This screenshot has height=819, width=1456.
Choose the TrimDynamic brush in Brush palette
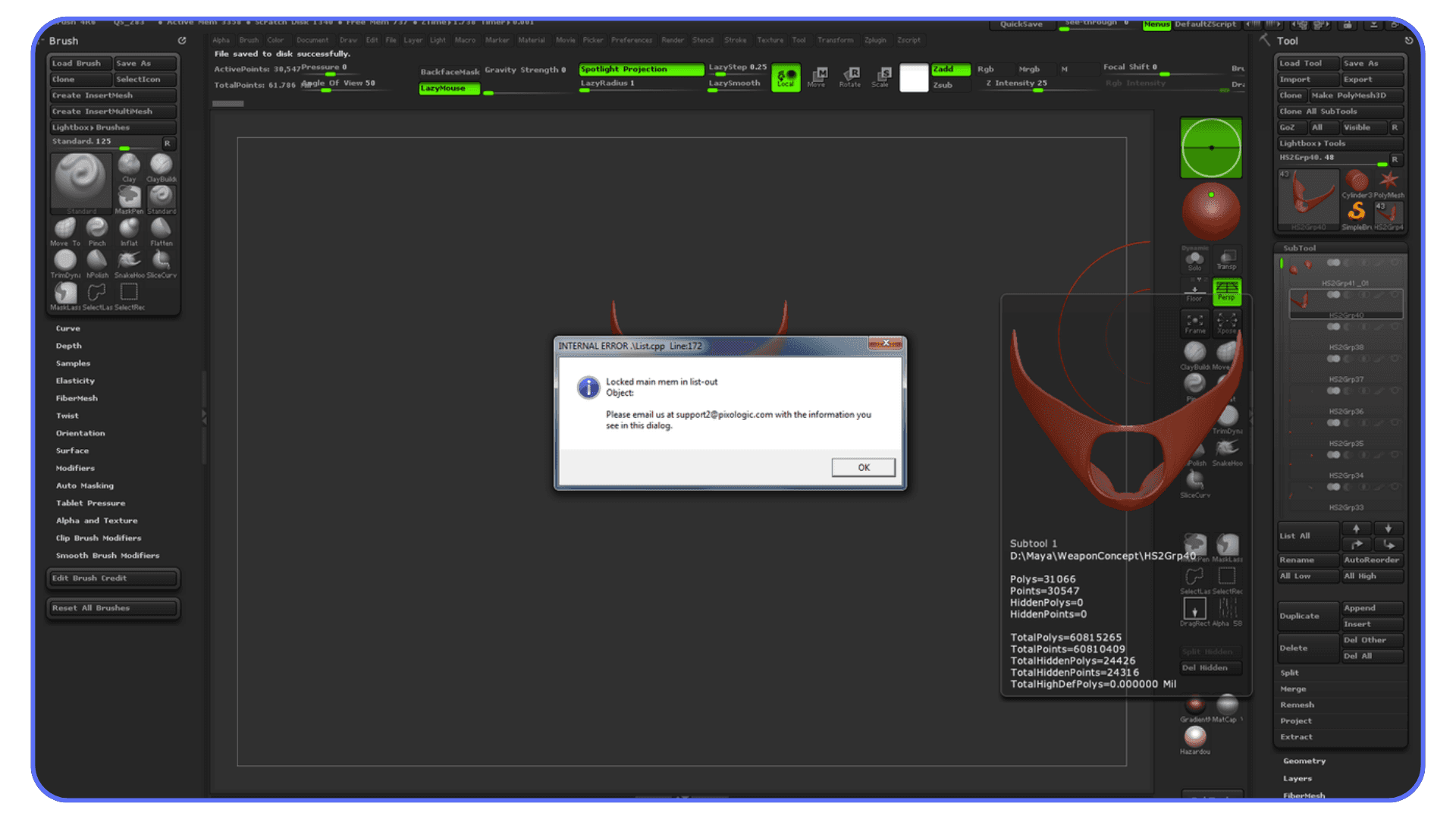[x=65, y=263]
